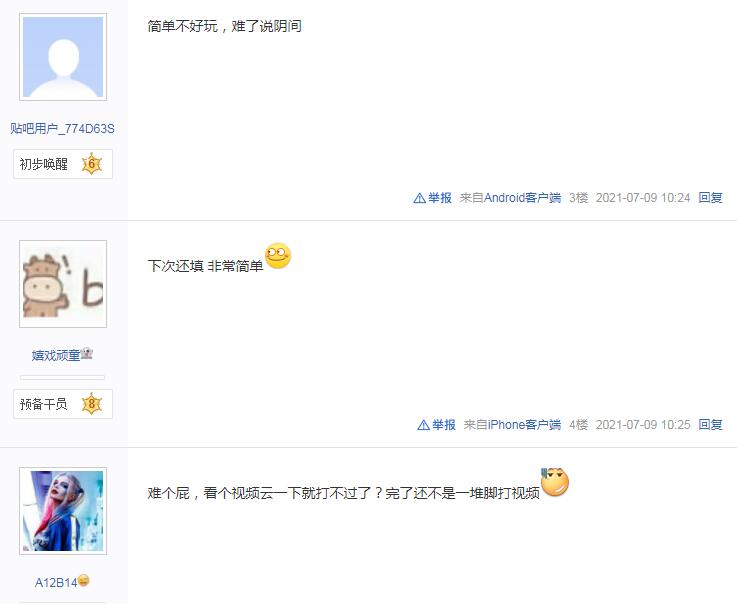Open the profile of user 嬉戏顽童
This screenshot has height=604, width=737.
coord(56,355)
